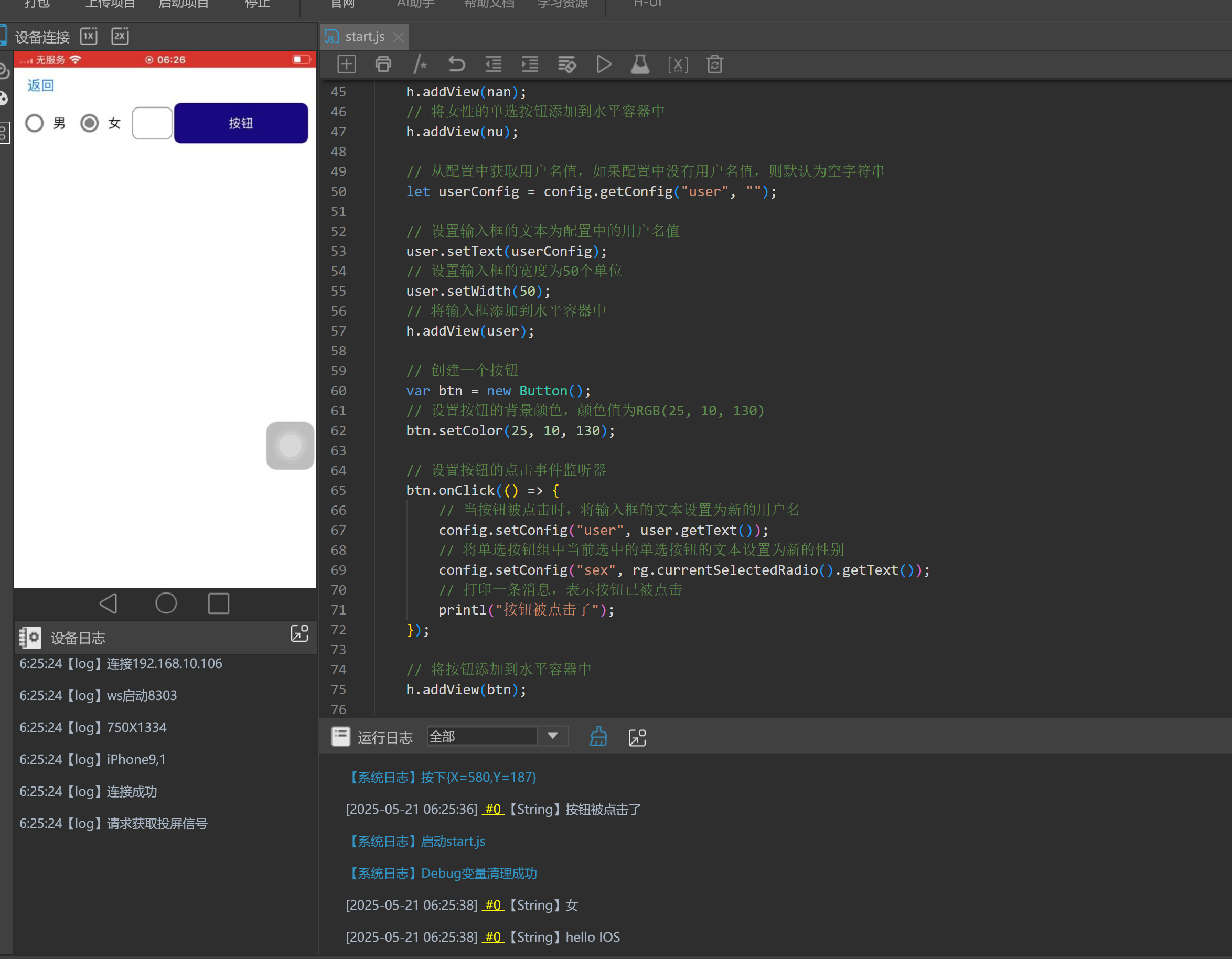Screen dimensions: 1232x959
Task: Open the #0 link for 按钮被点击了 log
Action: 493,809
